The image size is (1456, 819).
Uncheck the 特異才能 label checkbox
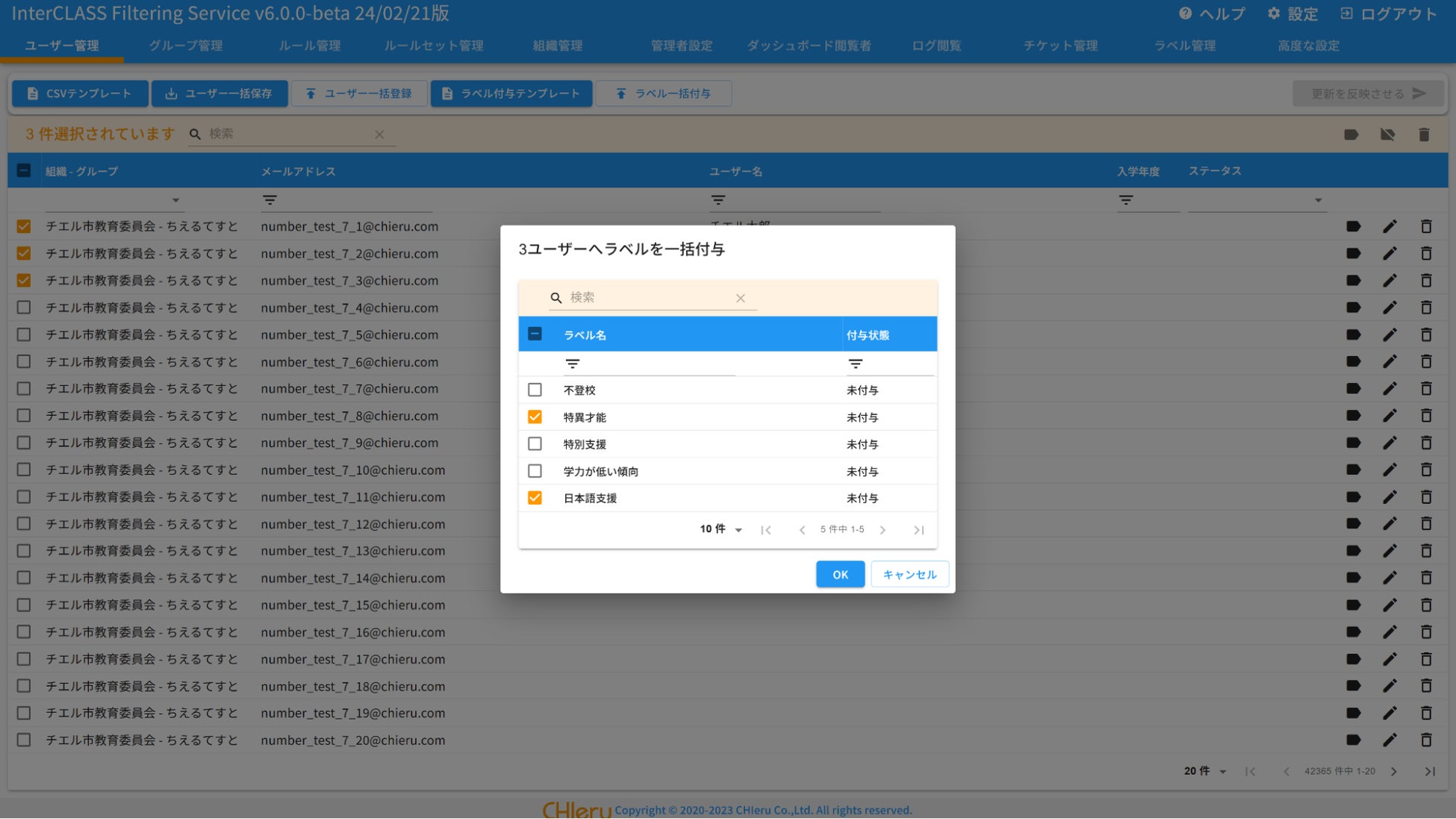(x=535, y=417)
